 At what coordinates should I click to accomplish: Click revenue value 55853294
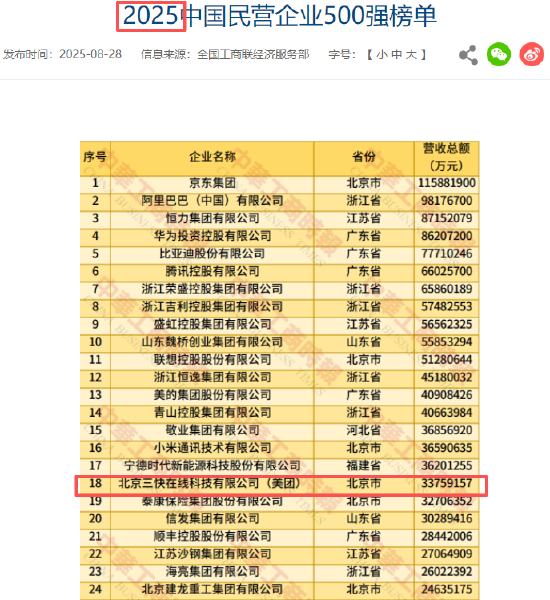[447, 342]
